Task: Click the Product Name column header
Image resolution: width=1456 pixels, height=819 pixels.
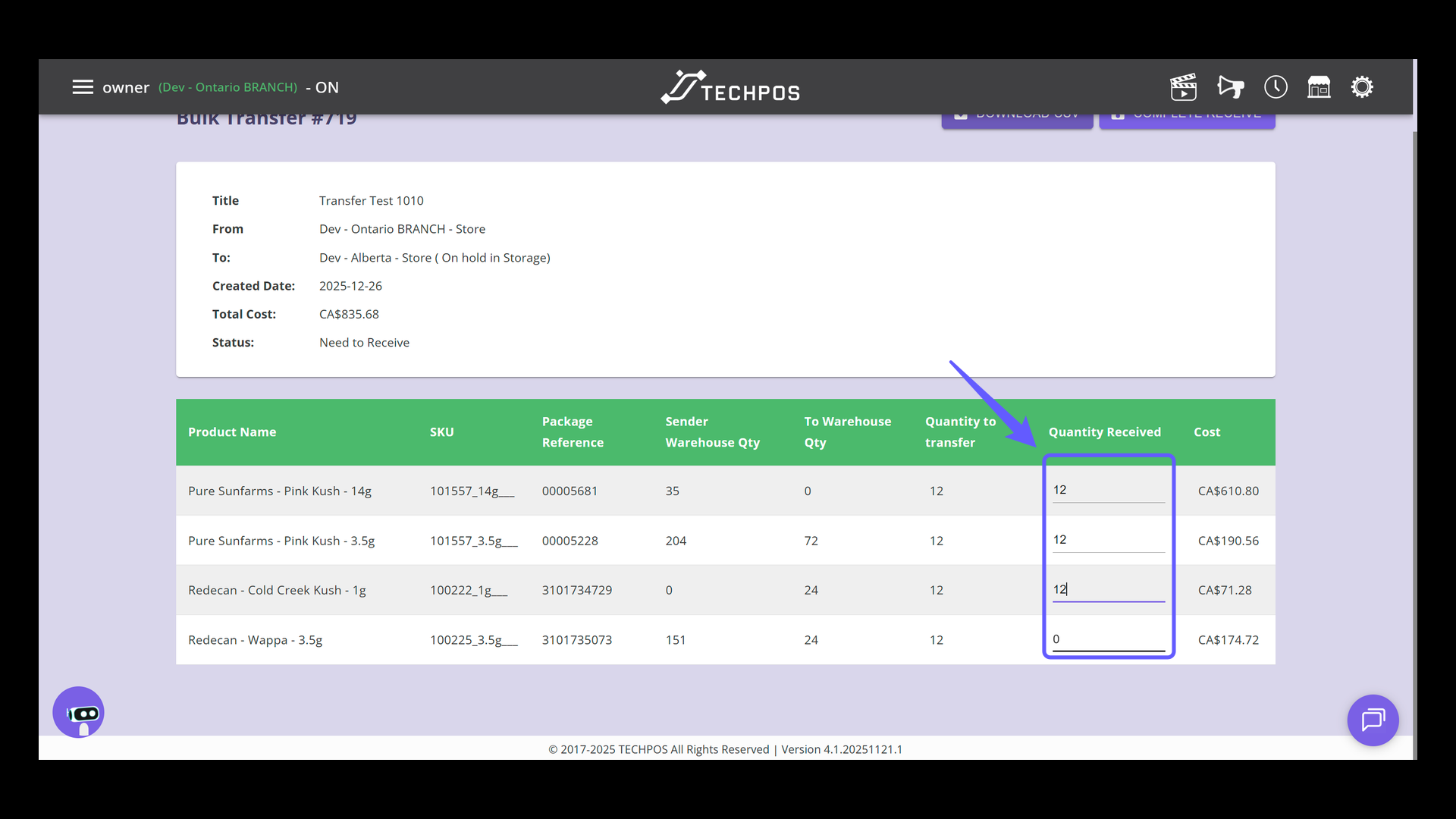Action: pyautogui.click(x=232, y=432)
